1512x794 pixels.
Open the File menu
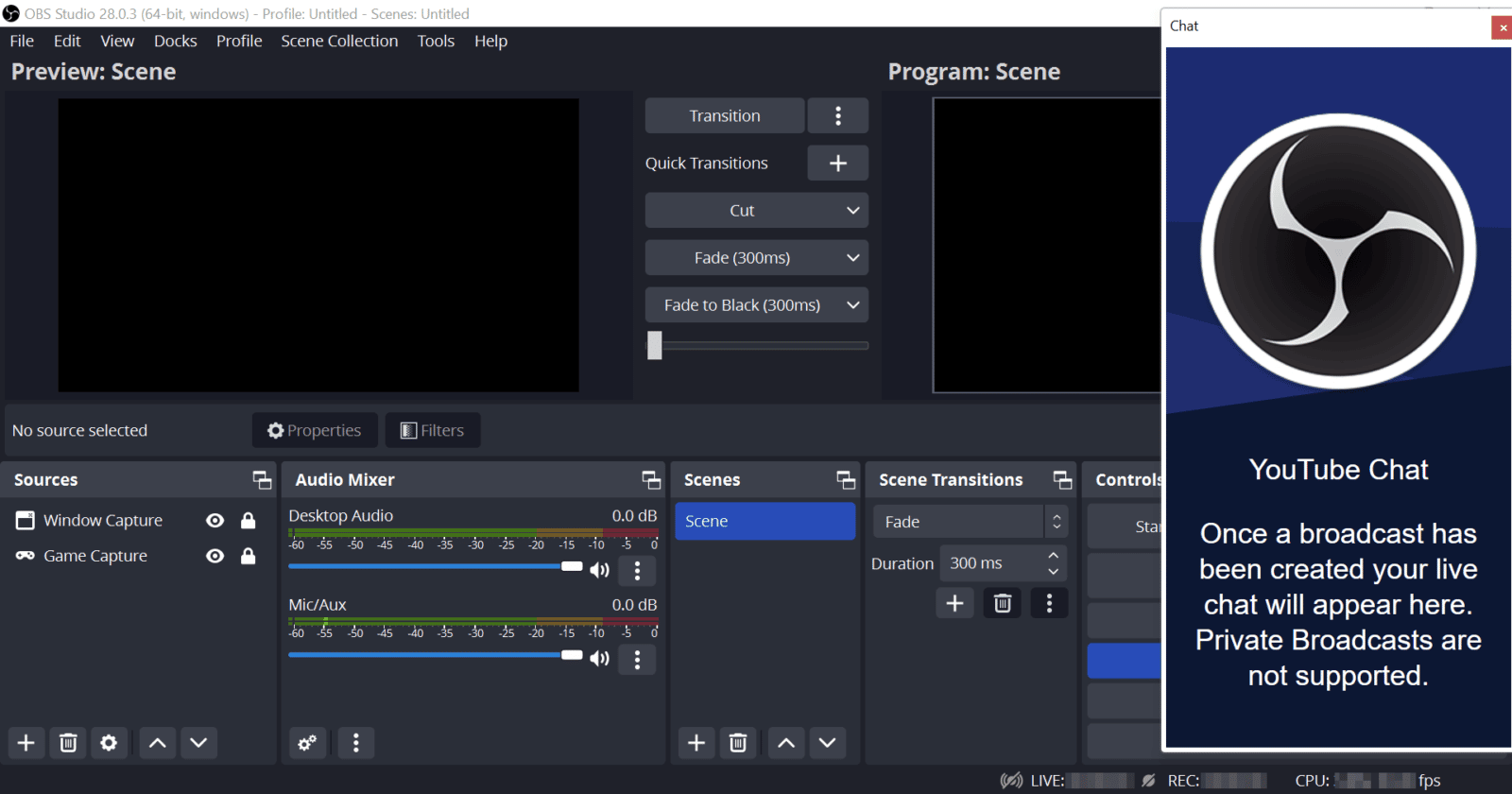(22, 41)
